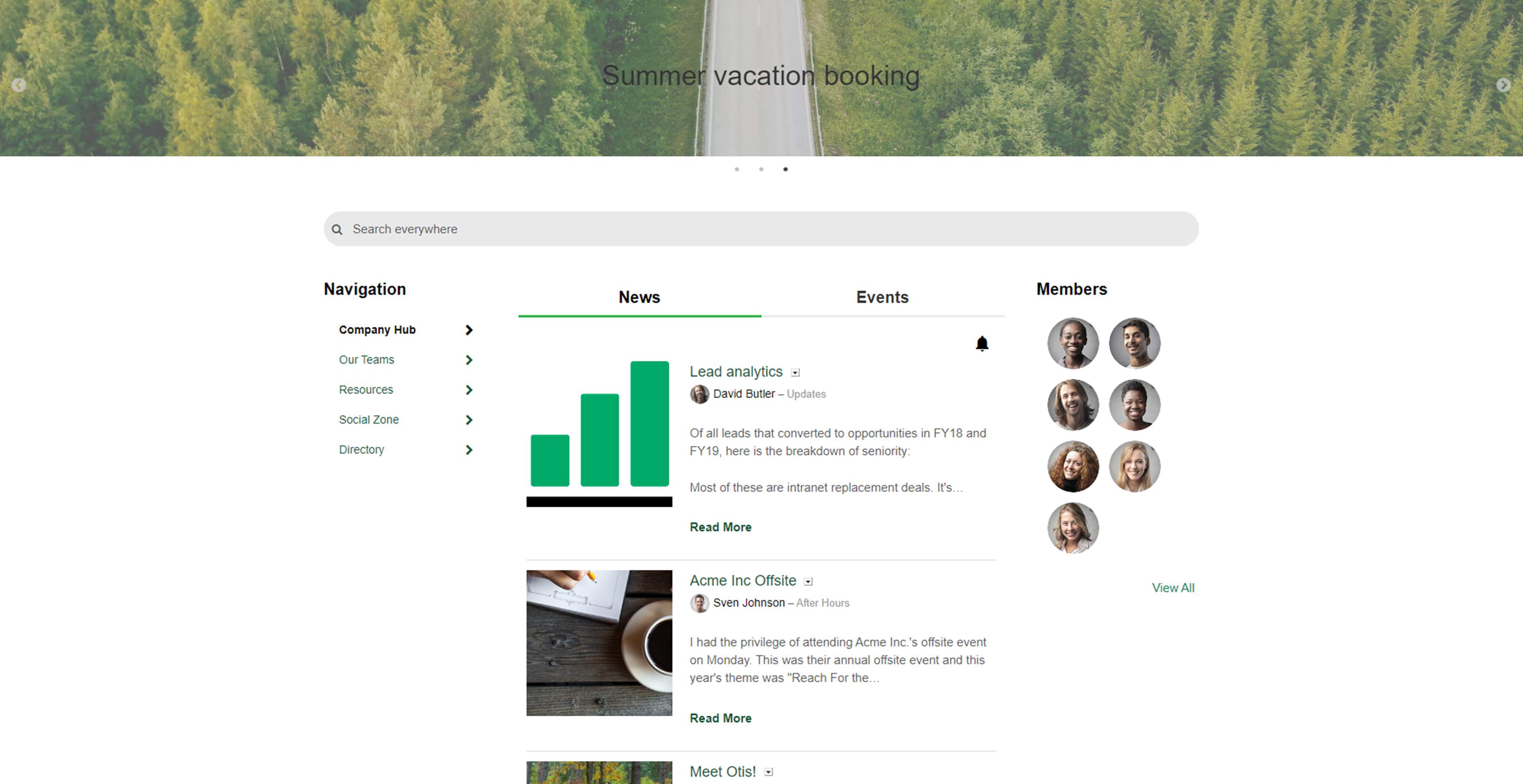Click the second carousel dot indicator
The image size is (1523, 784).
[761, 169]
